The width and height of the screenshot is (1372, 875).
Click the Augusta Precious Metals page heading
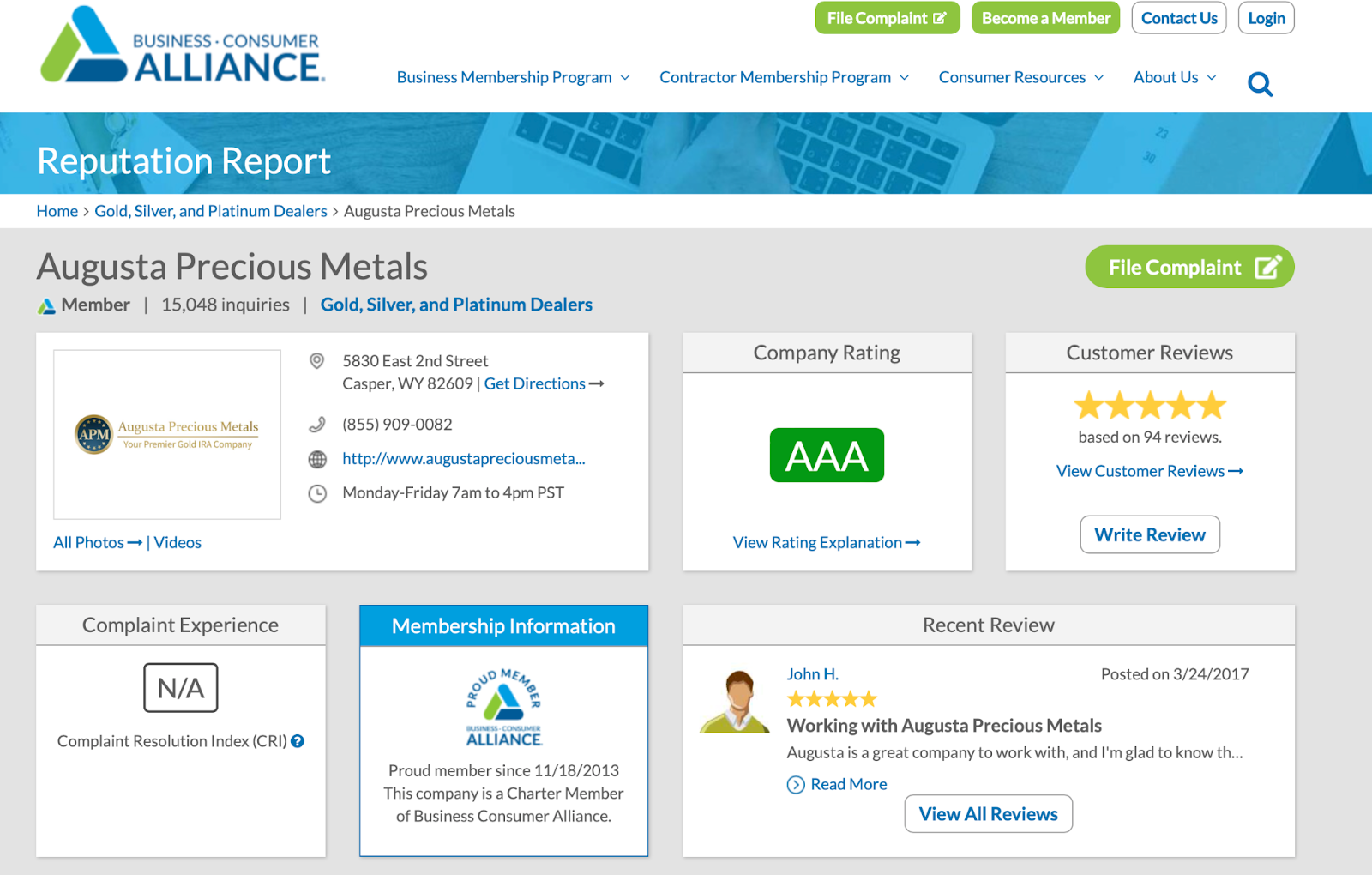click(232, 267)
